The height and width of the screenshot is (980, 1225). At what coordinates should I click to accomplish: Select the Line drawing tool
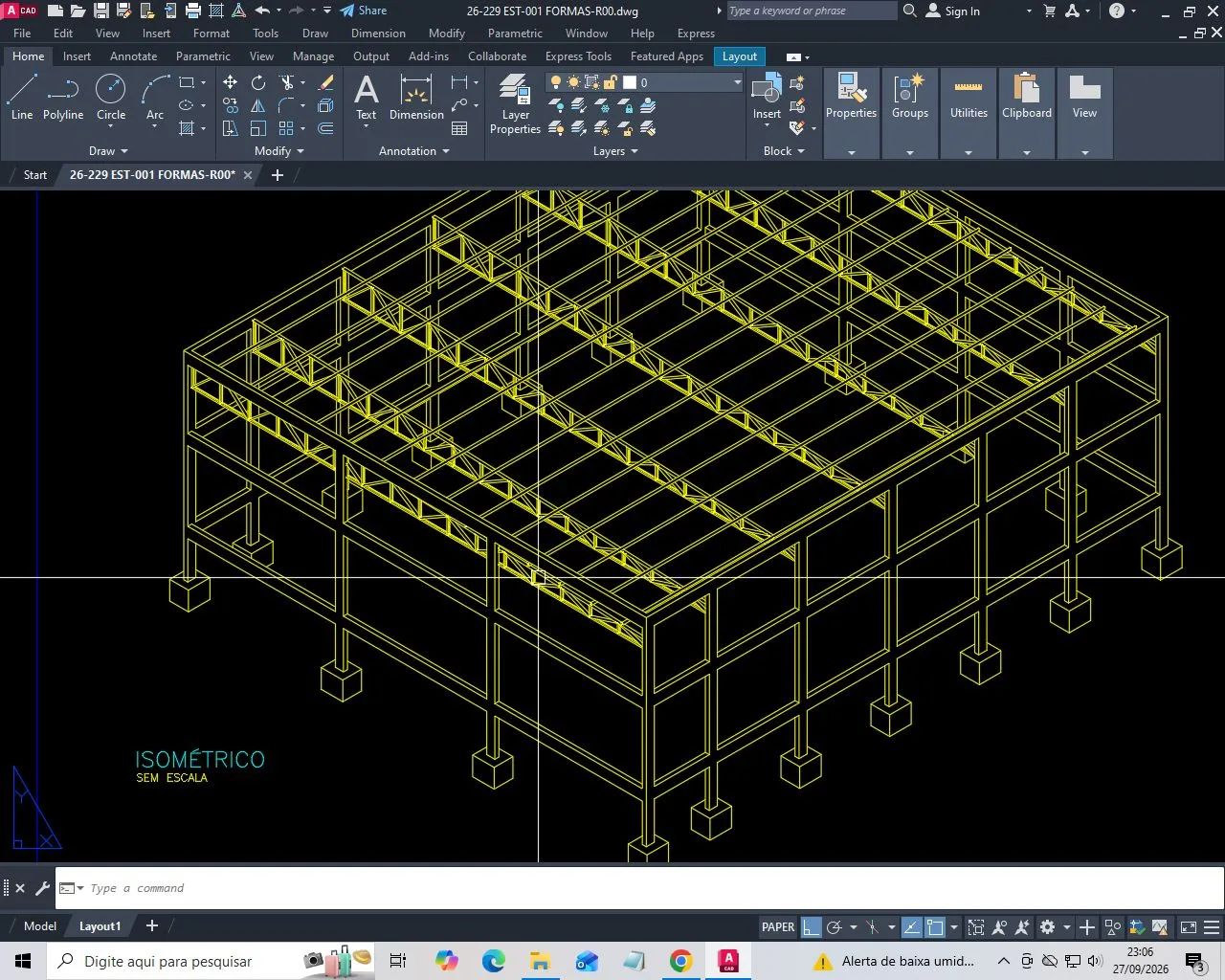[x=22, y=98]
